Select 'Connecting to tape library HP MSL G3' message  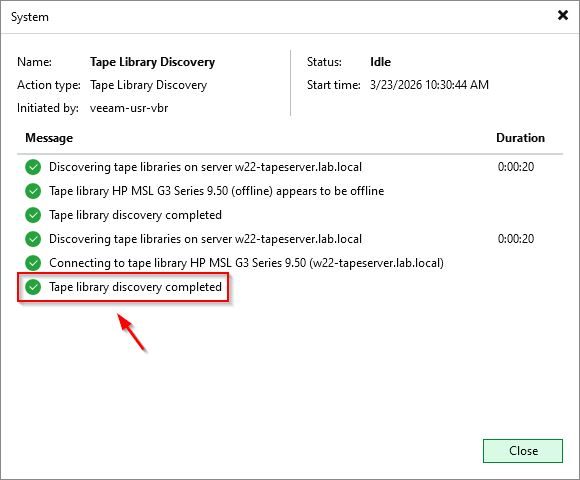pos(246,263)
